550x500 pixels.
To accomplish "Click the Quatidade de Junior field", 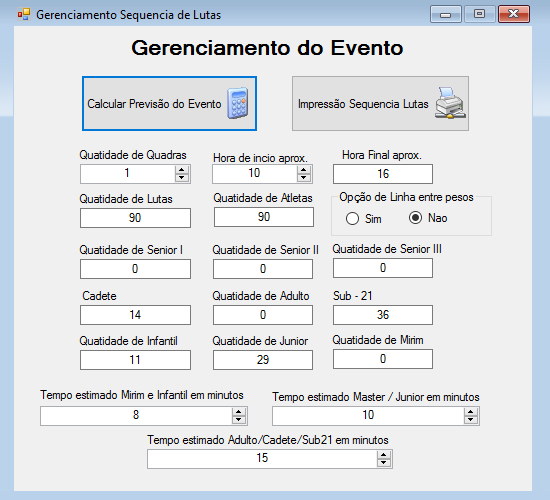I will [263, 360].
